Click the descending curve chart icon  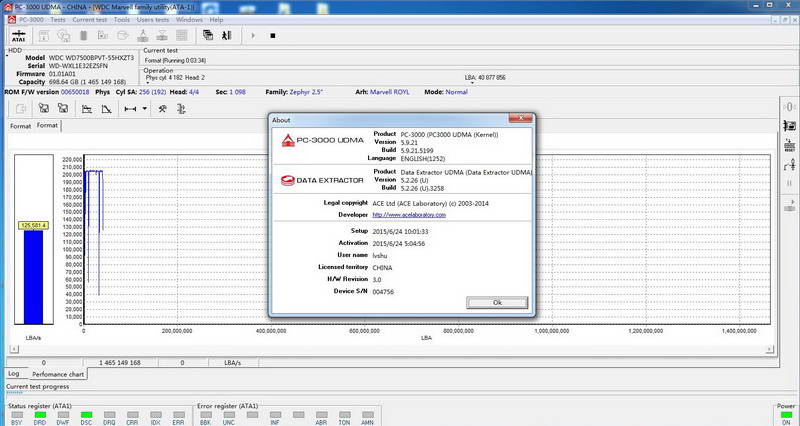coord(106,109)
